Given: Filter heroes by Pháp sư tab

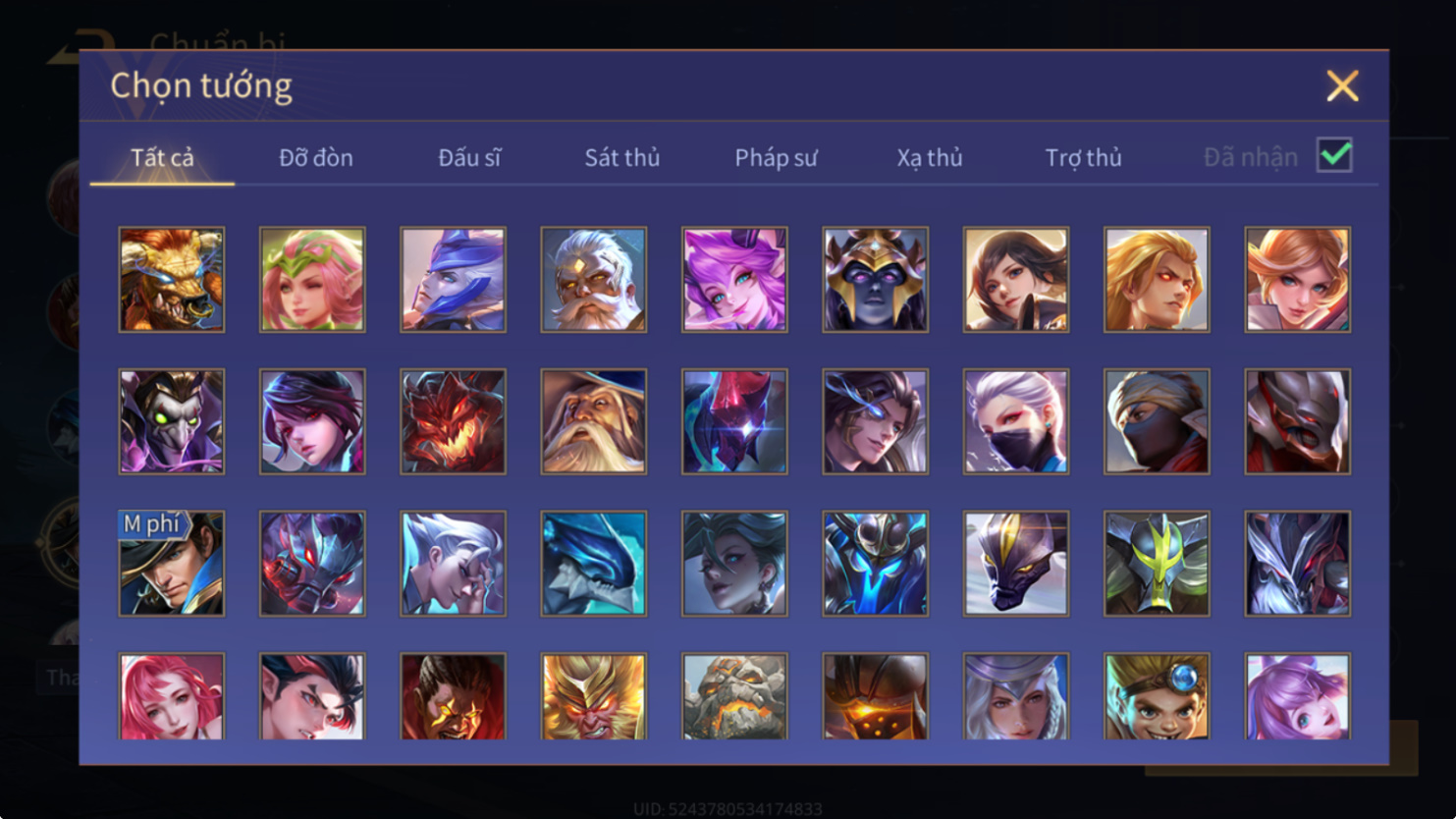Looking at the screenshot, I should point(776,157).
